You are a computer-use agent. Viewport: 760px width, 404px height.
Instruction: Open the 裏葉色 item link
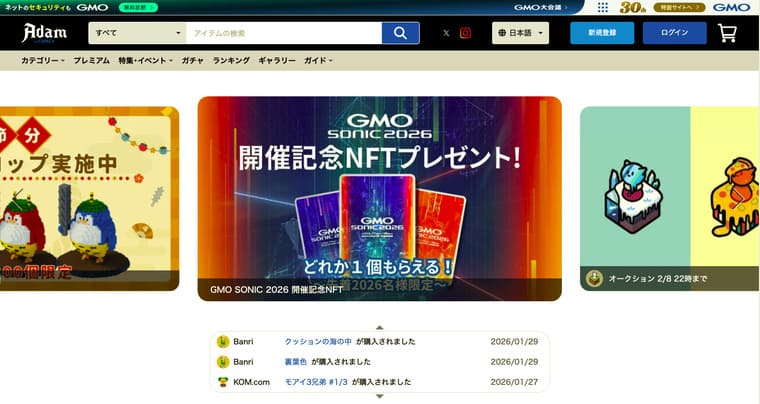(295, 362)
